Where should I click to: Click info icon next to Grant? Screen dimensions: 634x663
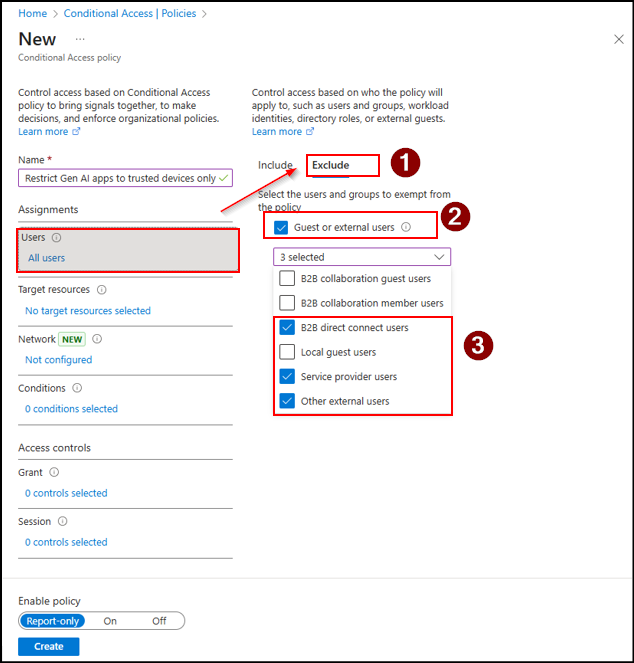click(x=55, y=472)
